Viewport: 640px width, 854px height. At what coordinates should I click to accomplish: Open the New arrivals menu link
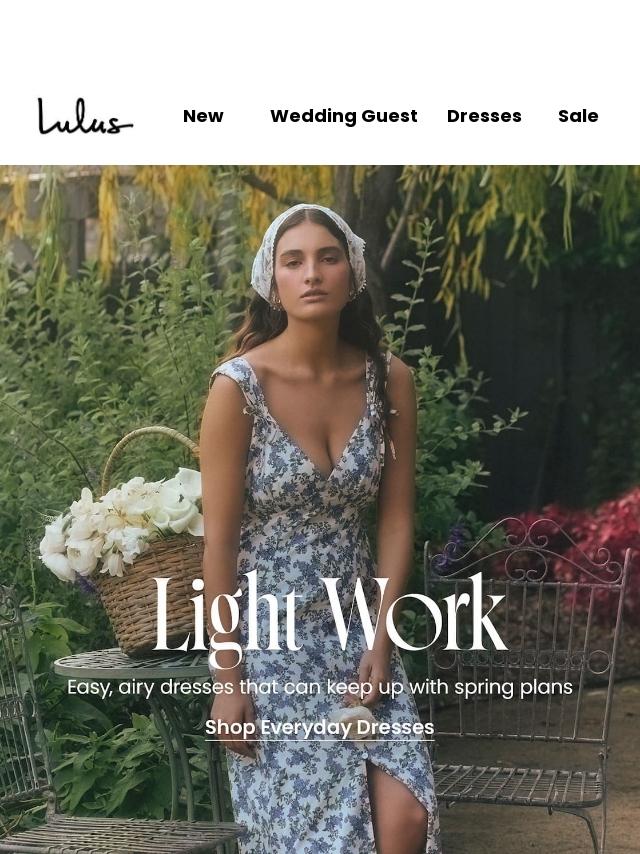203,116
